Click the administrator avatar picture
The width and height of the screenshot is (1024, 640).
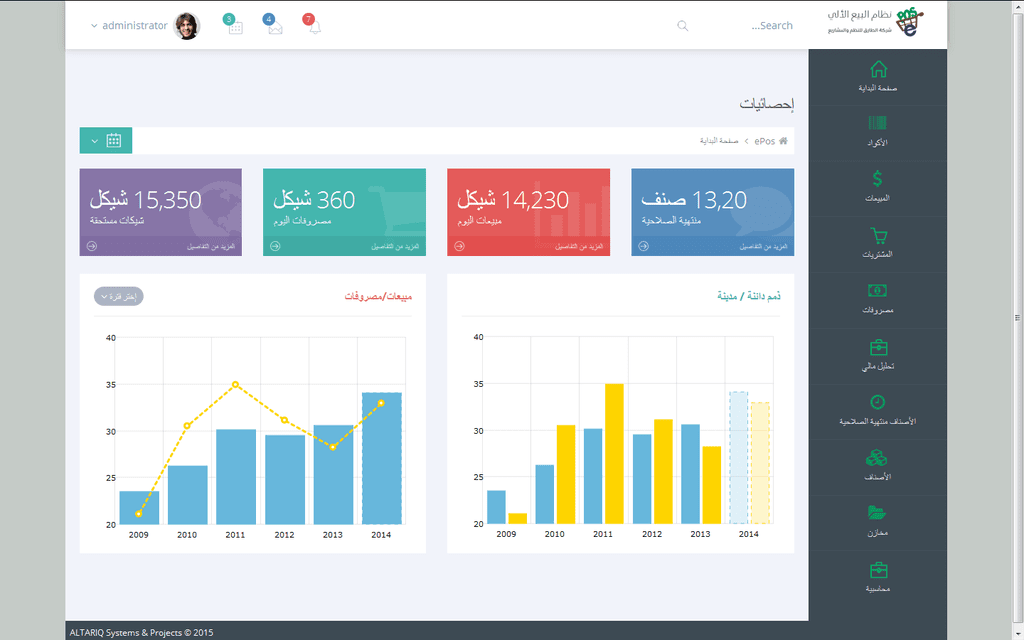187,26
